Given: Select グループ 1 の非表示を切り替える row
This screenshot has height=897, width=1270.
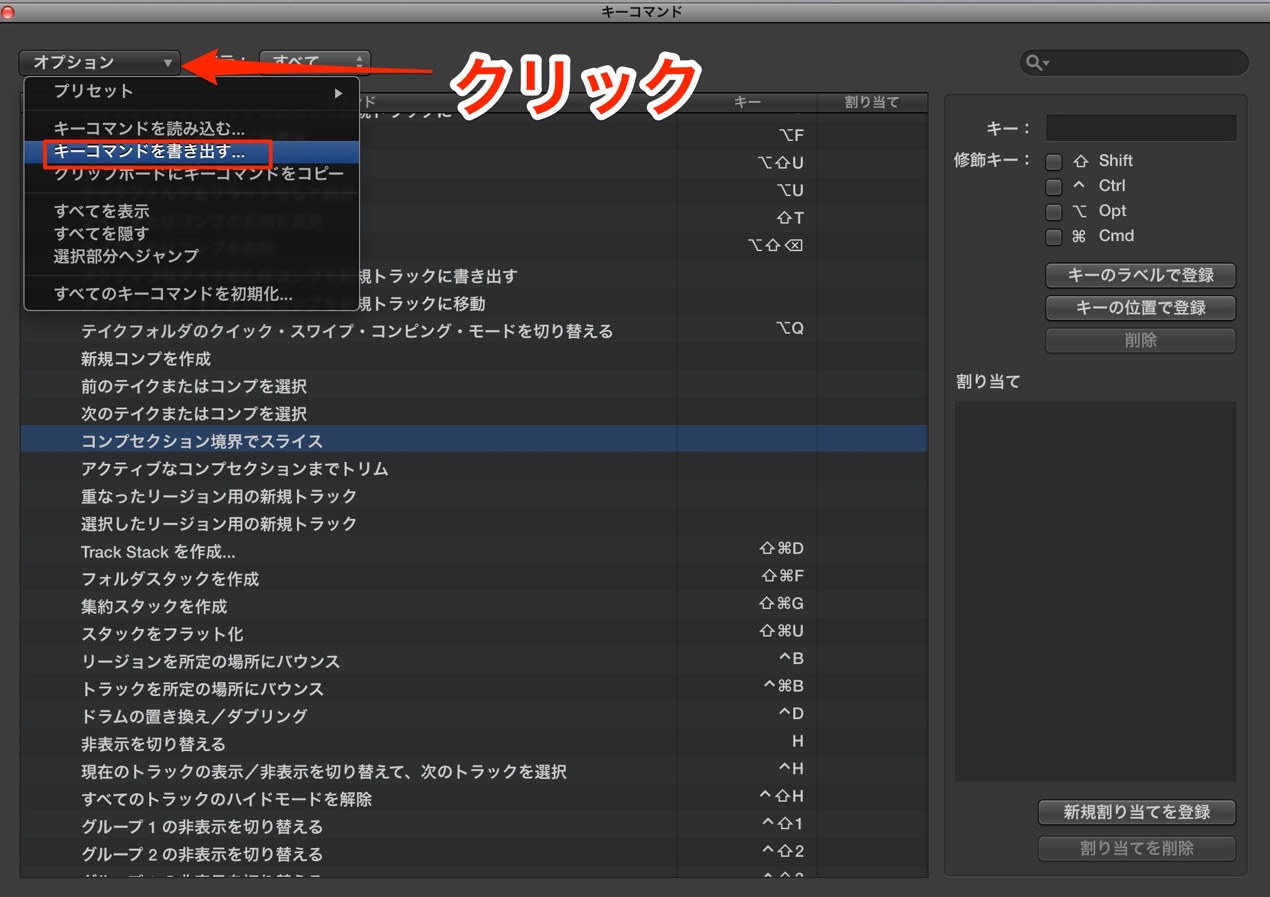Looking at the screenshot, I should pos(474,827).
